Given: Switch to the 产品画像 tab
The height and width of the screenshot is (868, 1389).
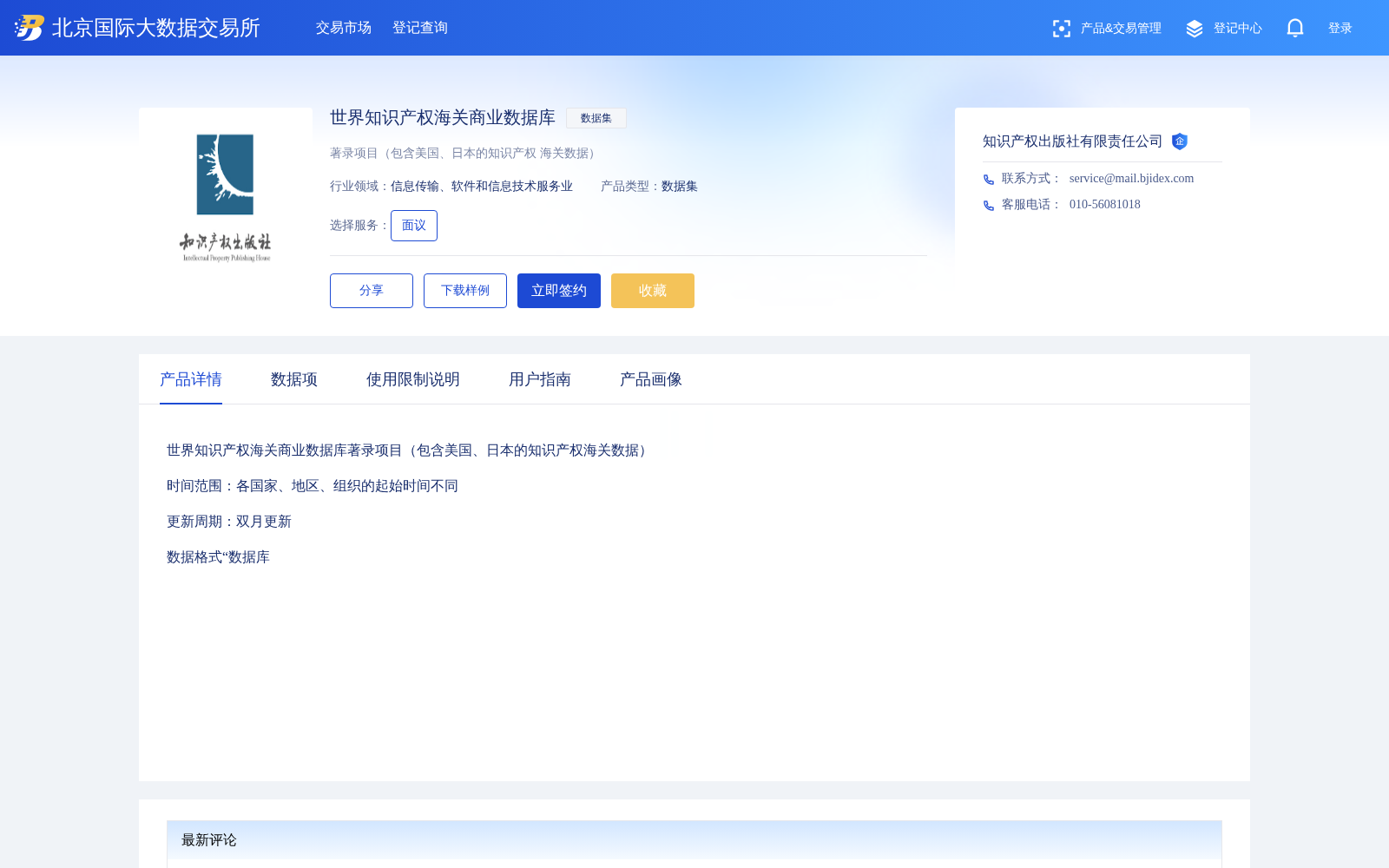Looking at the screenshot, I should 651,379.
